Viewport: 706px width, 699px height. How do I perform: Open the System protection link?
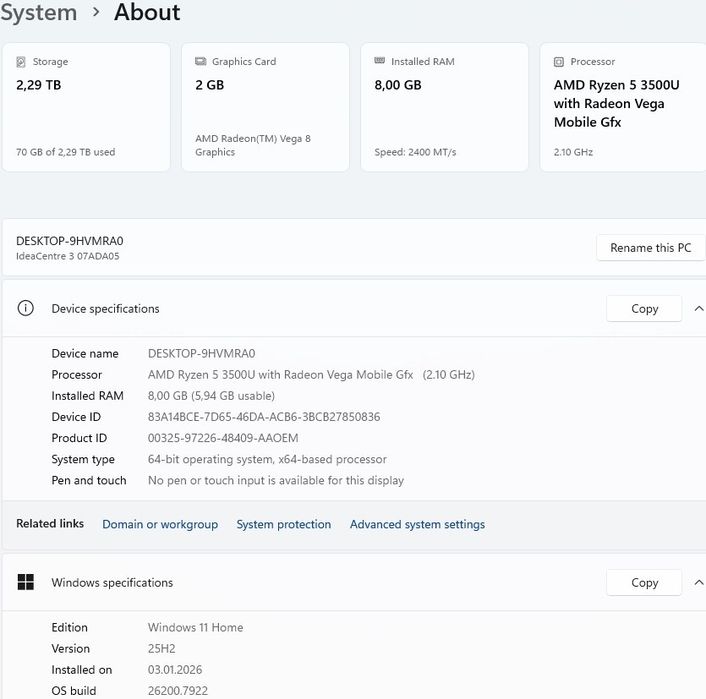click(284, 524)
